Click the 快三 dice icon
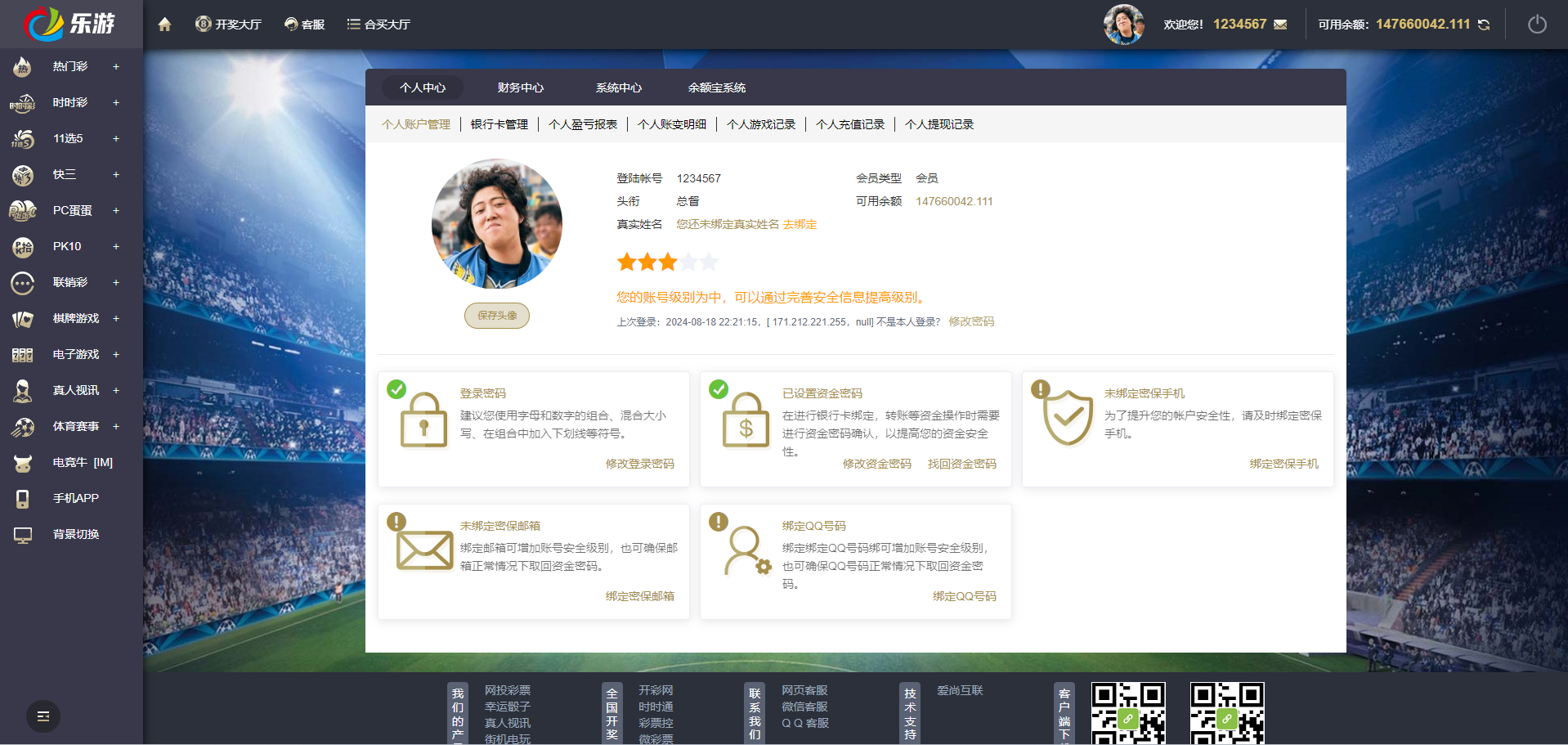 tap(23, 174)
